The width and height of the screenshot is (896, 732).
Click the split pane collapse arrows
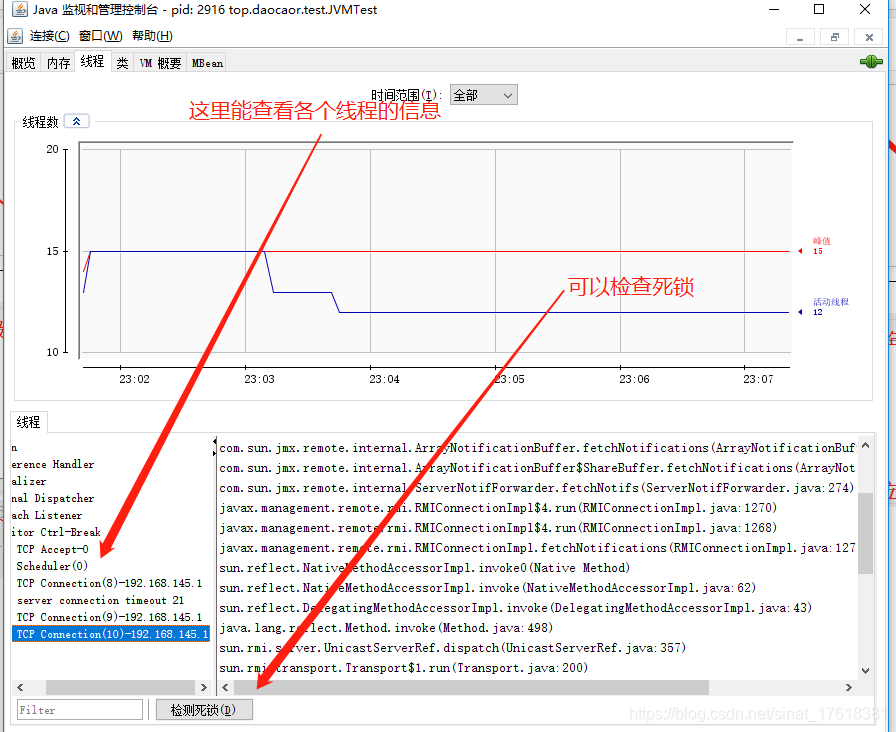click(214, 447)
